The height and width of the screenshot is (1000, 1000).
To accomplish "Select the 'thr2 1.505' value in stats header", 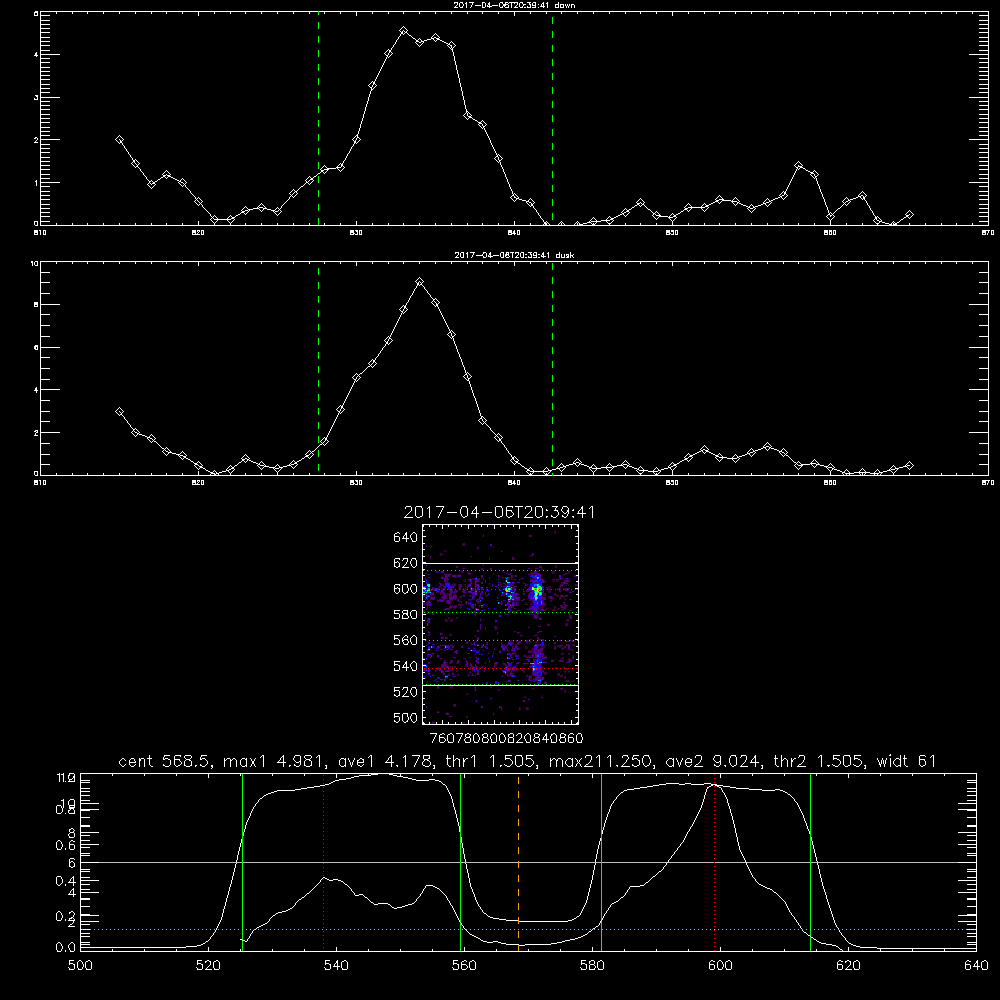I will point(819,761).
